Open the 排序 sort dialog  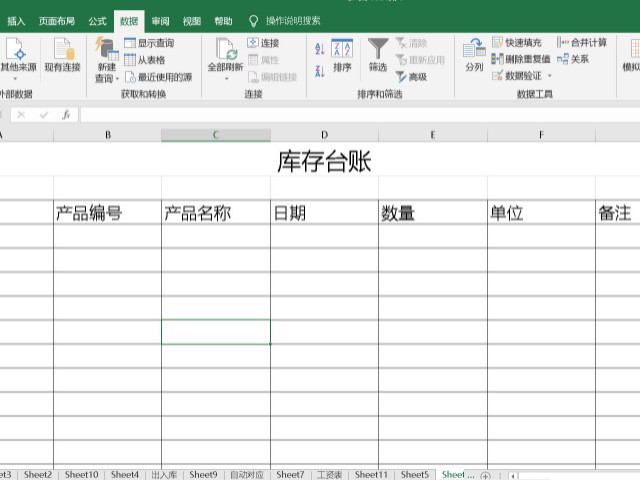342,56
